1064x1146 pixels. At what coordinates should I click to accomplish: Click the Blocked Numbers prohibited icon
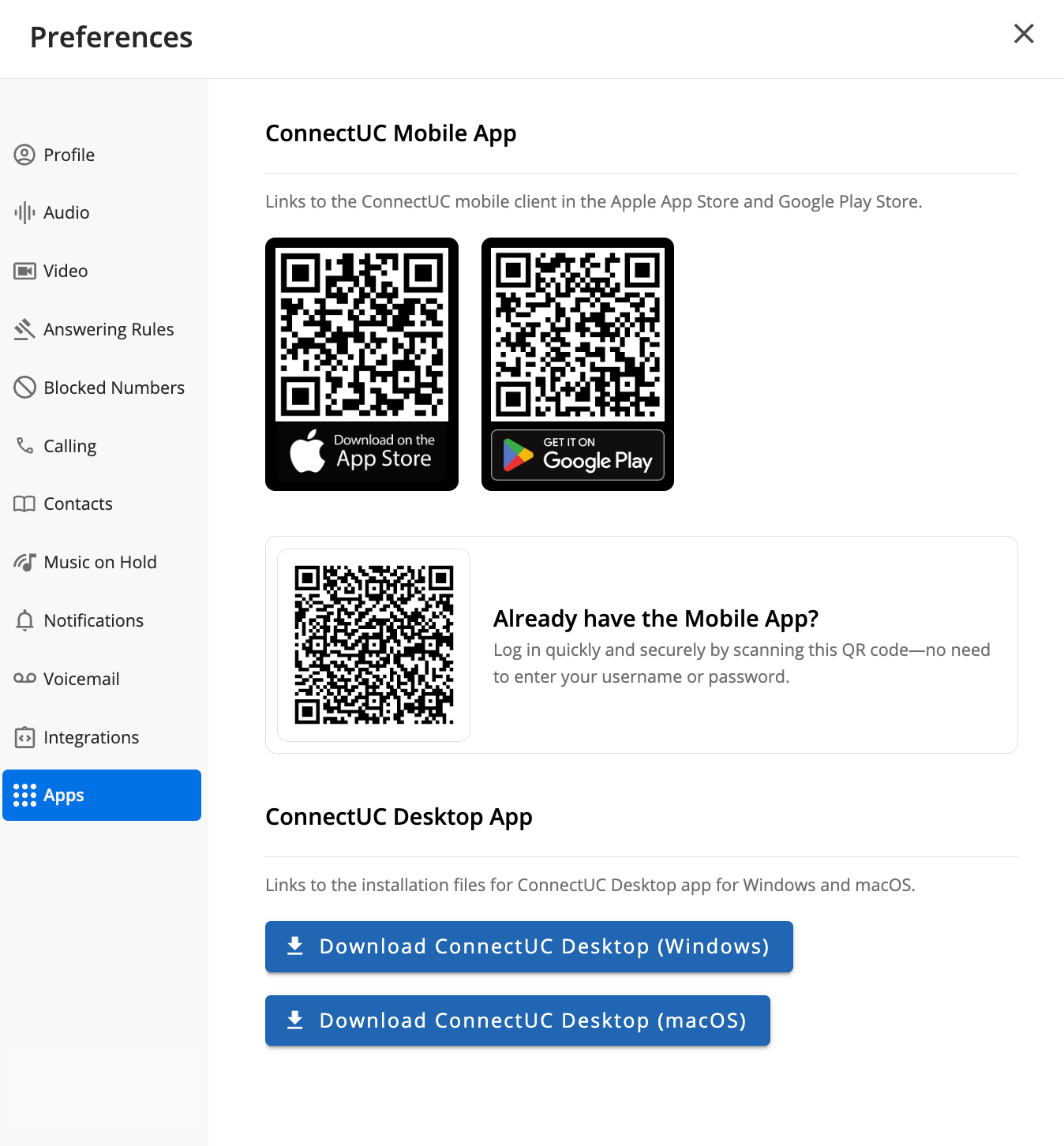click(24, 388)
